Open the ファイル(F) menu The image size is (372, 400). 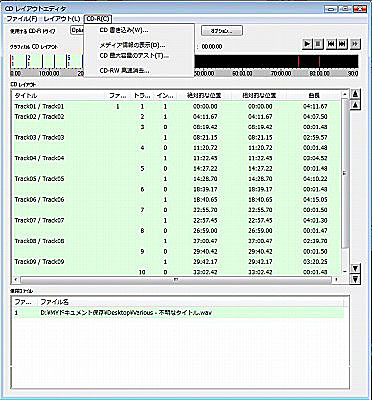[22, 19]
